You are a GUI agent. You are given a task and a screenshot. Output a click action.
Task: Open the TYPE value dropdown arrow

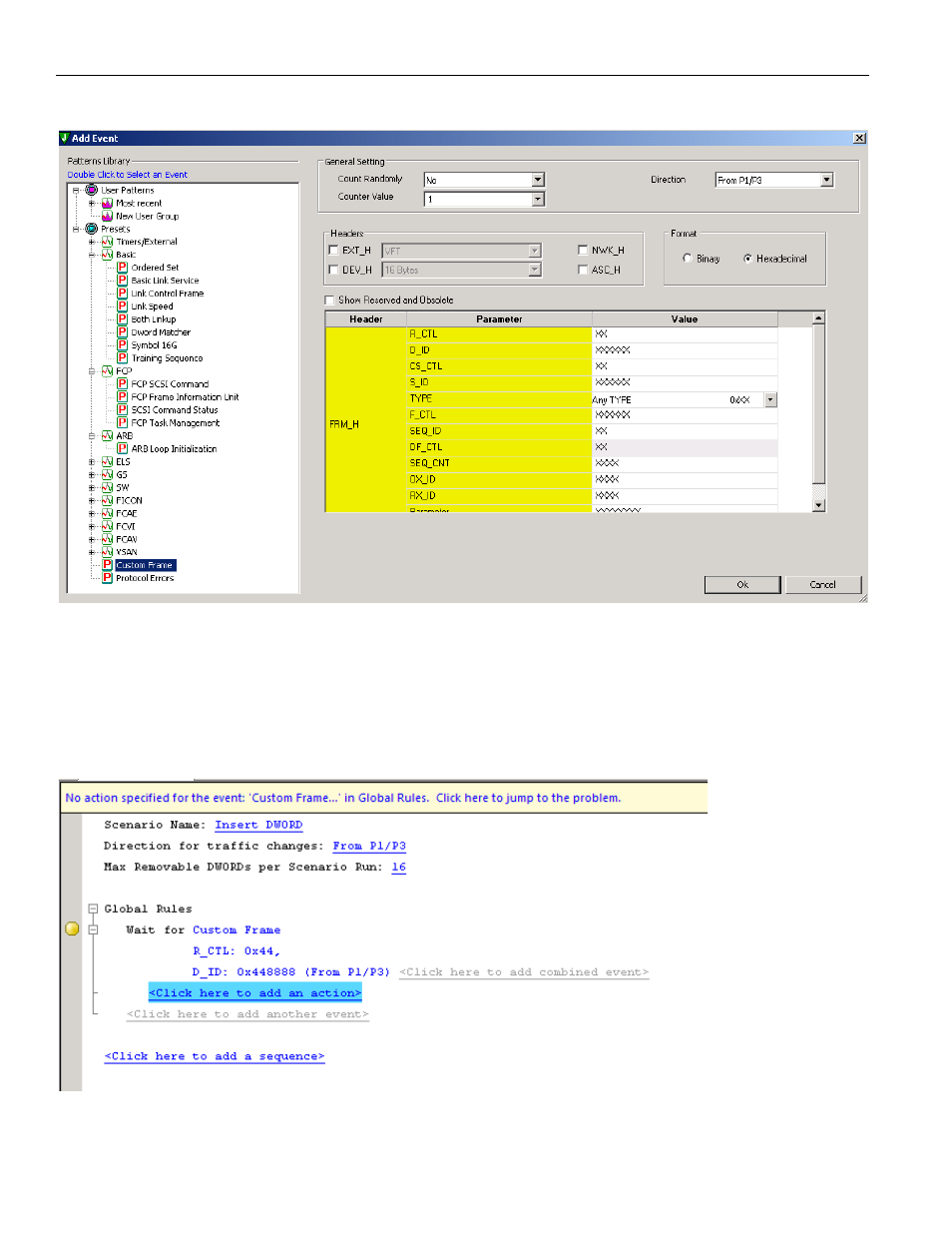[770, 399]
